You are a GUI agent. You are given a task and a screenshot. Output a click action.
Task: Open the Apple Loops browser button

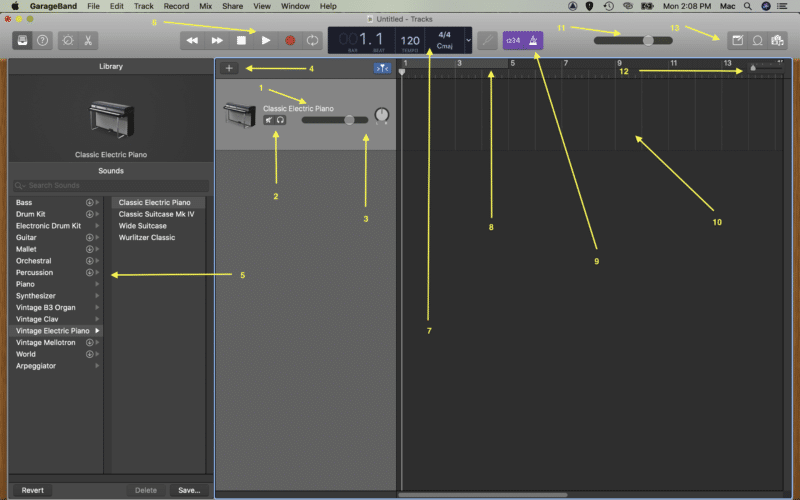click(x=758, y=40)
